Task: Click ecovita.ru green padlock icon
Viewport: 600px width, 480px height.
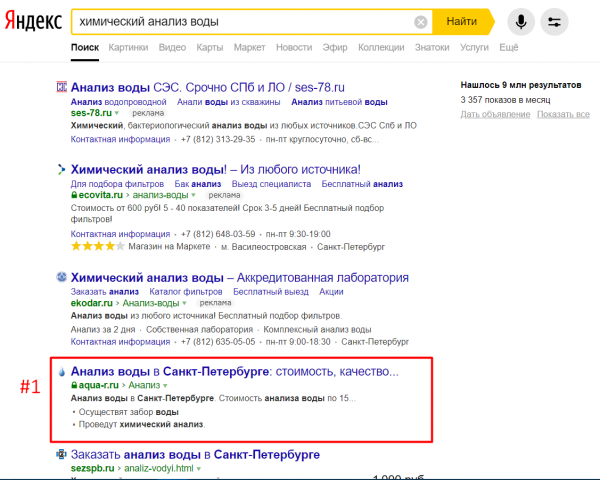Action: pos(74,195)
